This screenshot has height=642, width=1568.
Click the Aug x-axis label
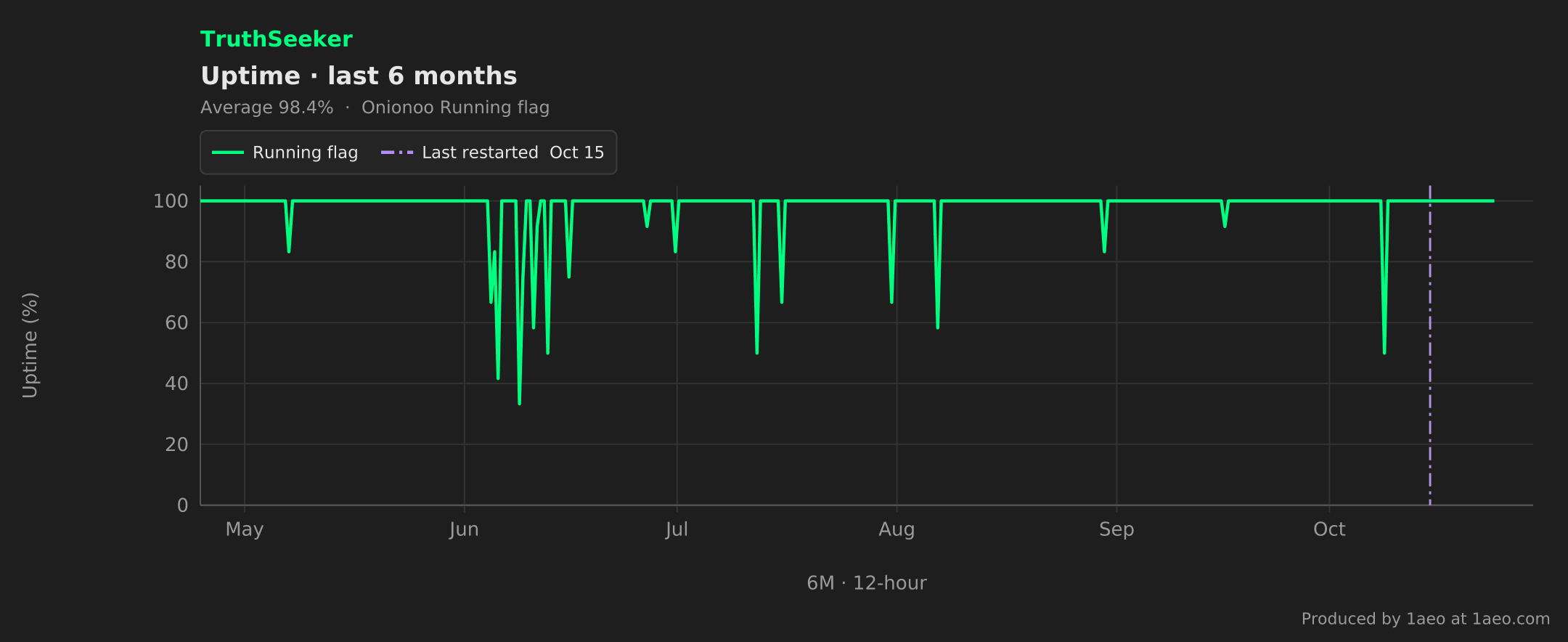pyautogui.click(x=897, y=529)
